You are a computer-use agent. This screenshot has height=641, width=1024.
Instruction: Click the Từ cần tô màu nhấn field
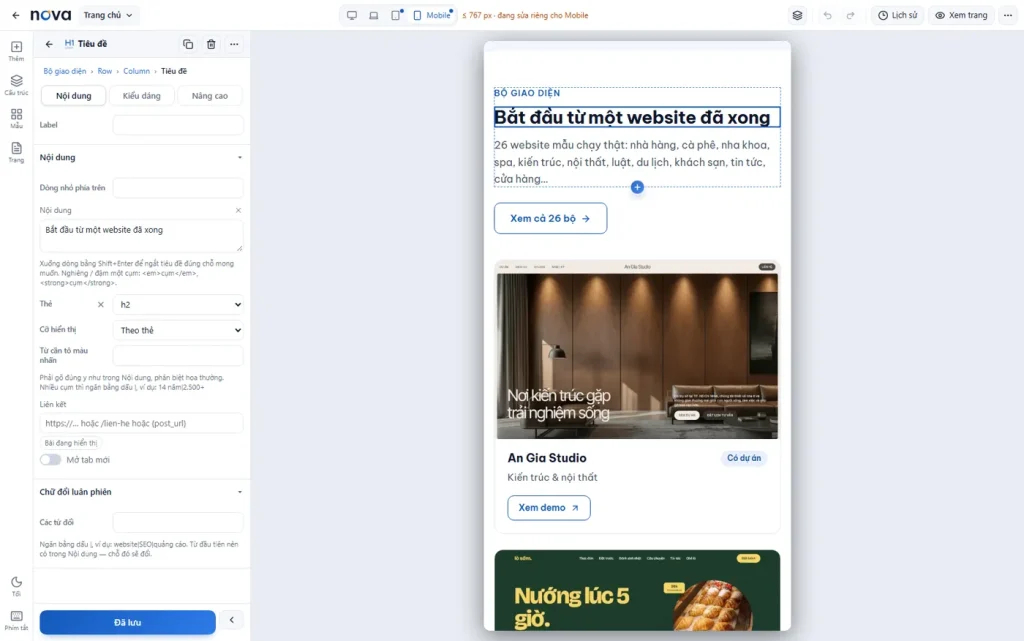click(x=178, y=356)
